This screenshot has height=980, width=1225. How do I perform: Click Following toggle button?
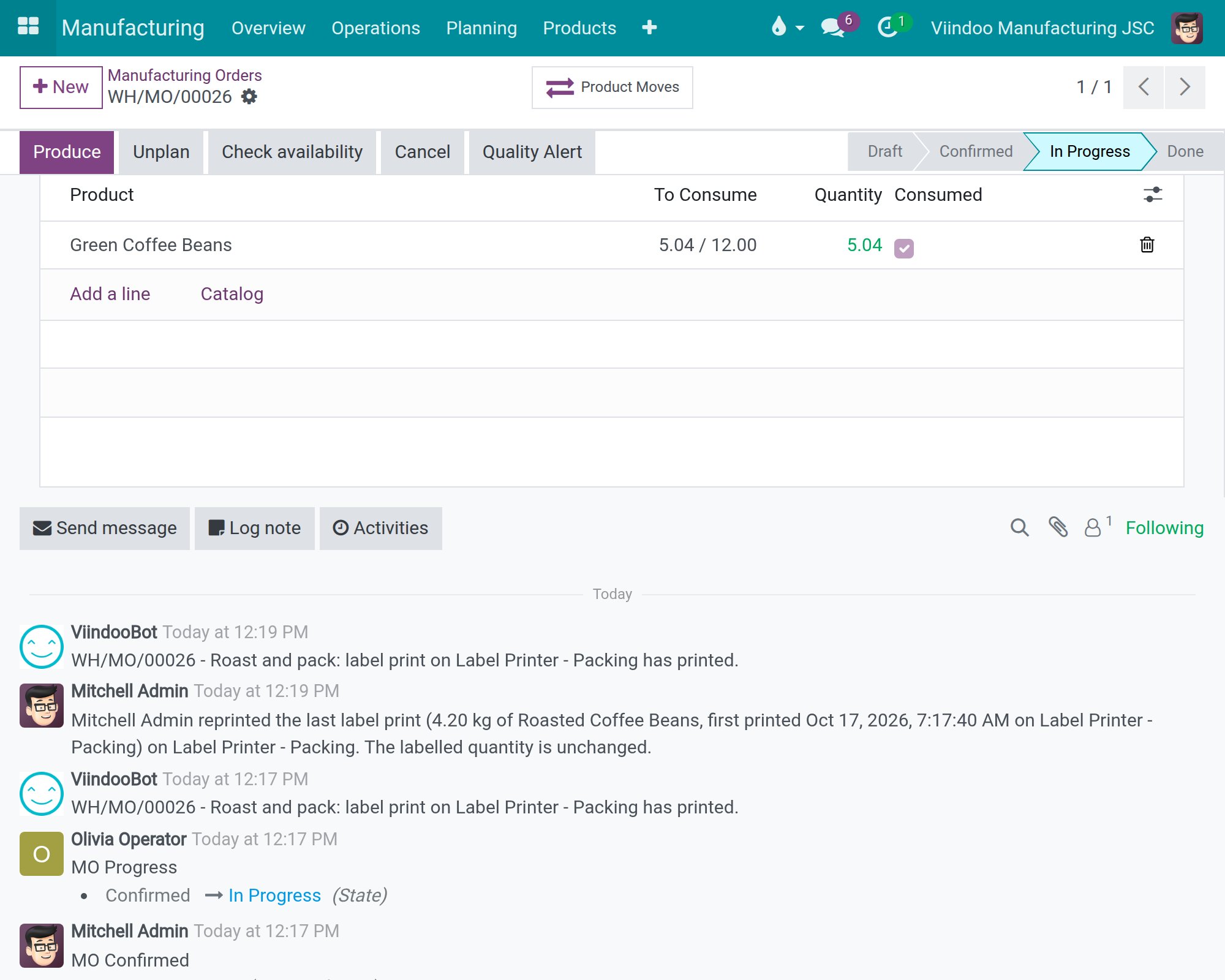coord(1164,528)
